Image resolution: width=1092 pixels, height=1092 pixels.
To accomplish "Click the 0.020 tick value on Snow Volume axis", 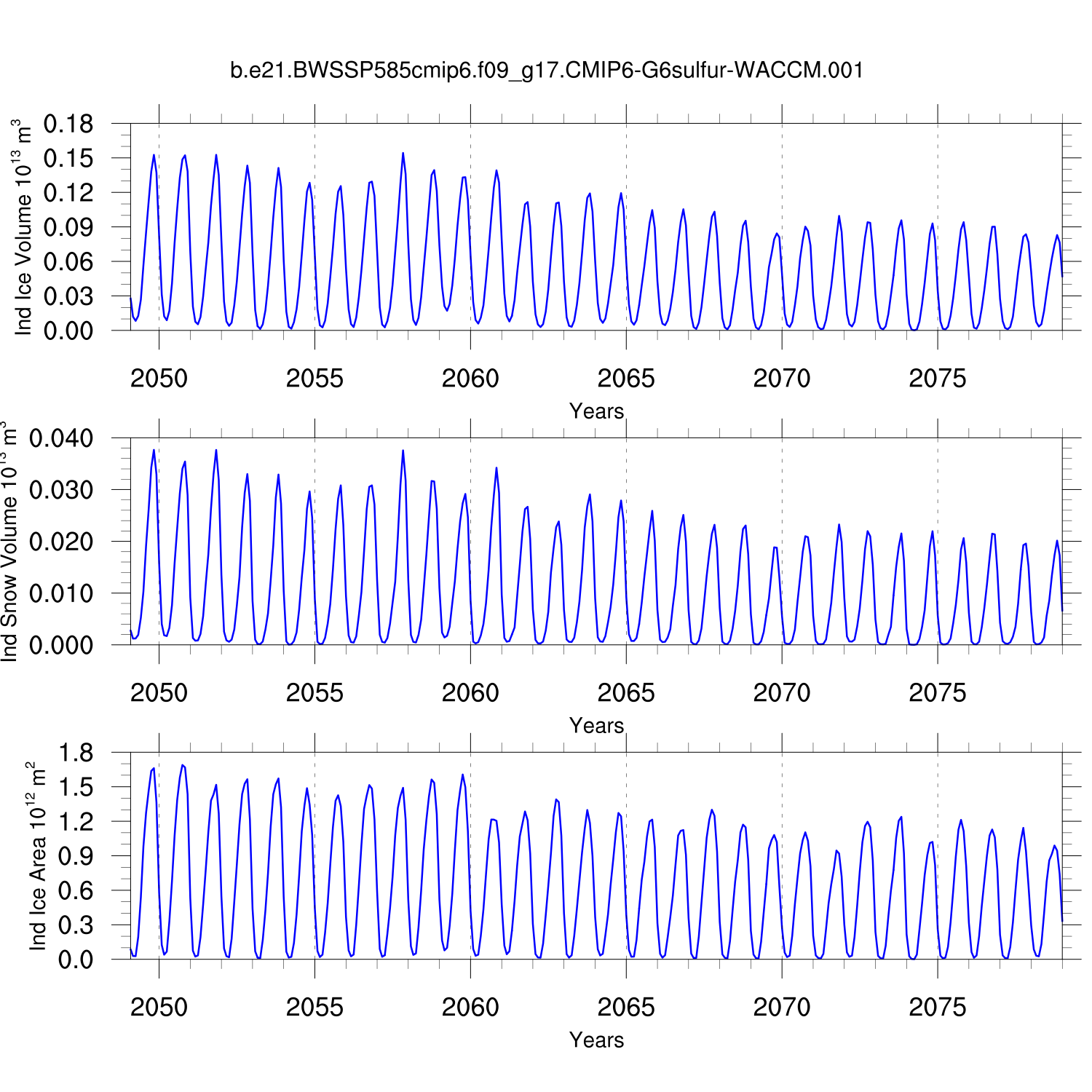I will 61,542.
